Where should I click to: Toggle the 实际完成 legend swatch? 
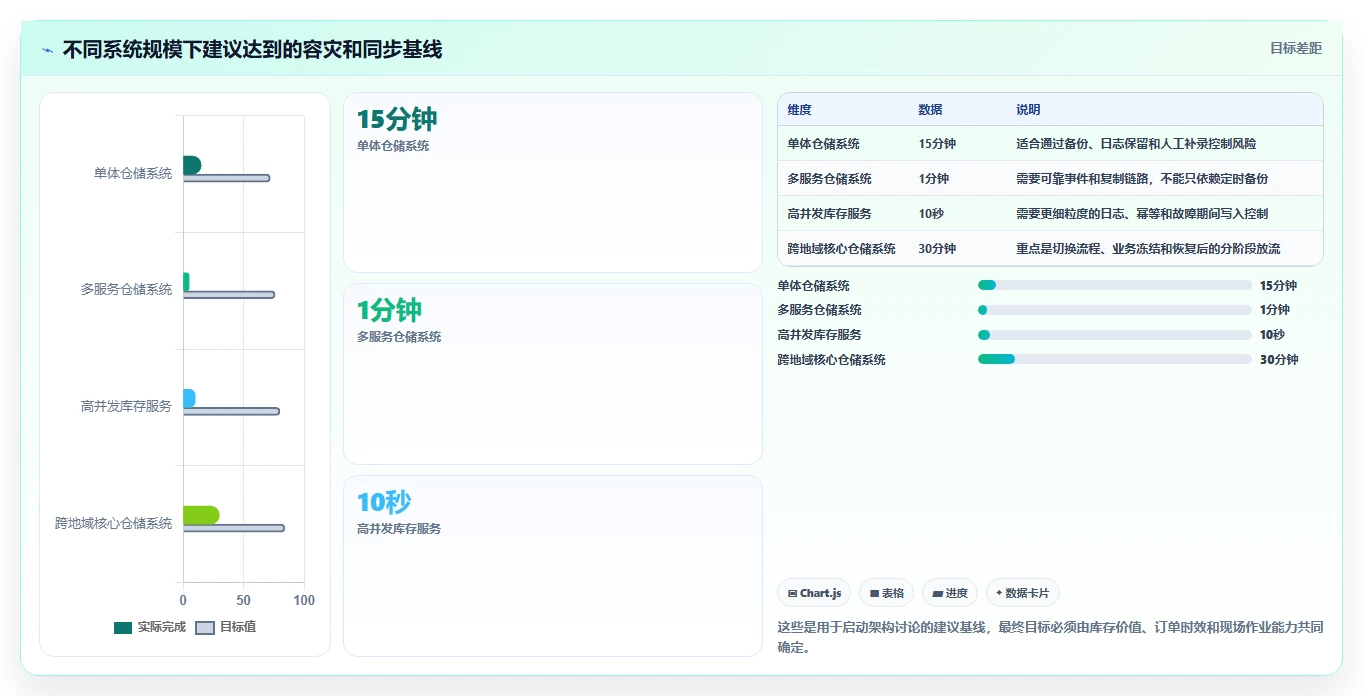(x=123, y=628)
